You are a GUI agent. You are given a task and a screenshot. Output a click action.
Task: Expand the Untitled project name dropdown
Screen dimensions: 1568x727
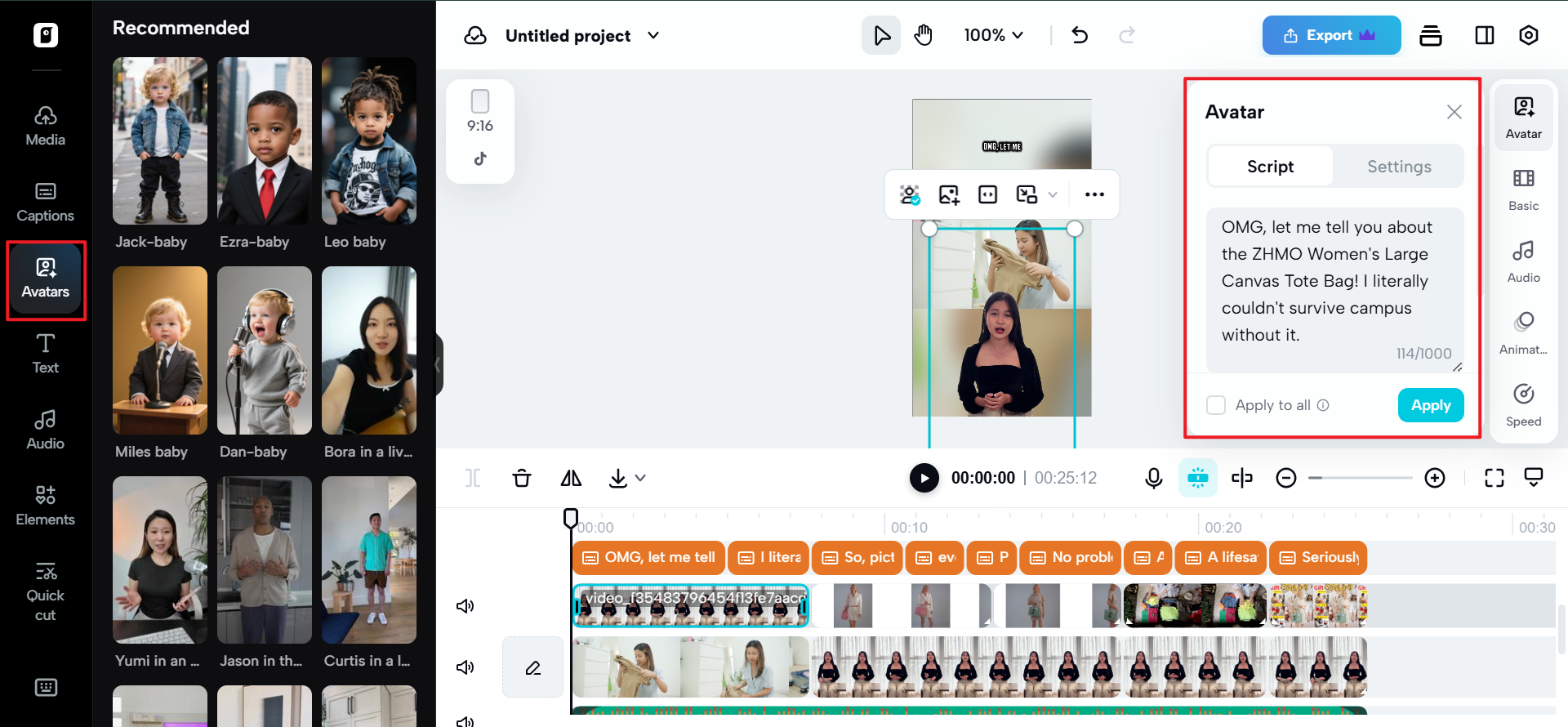pyautogui.click(x=653, y=35)
